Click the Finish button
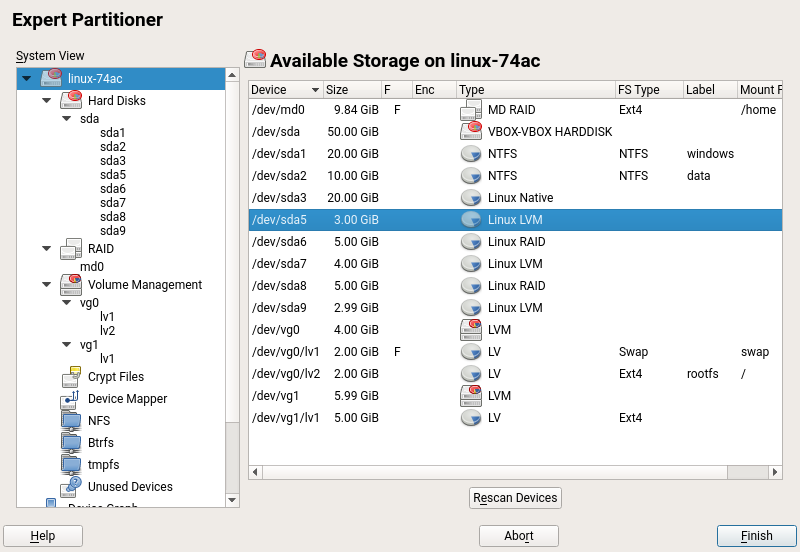The image size is (800, 552). click(756, 536)
